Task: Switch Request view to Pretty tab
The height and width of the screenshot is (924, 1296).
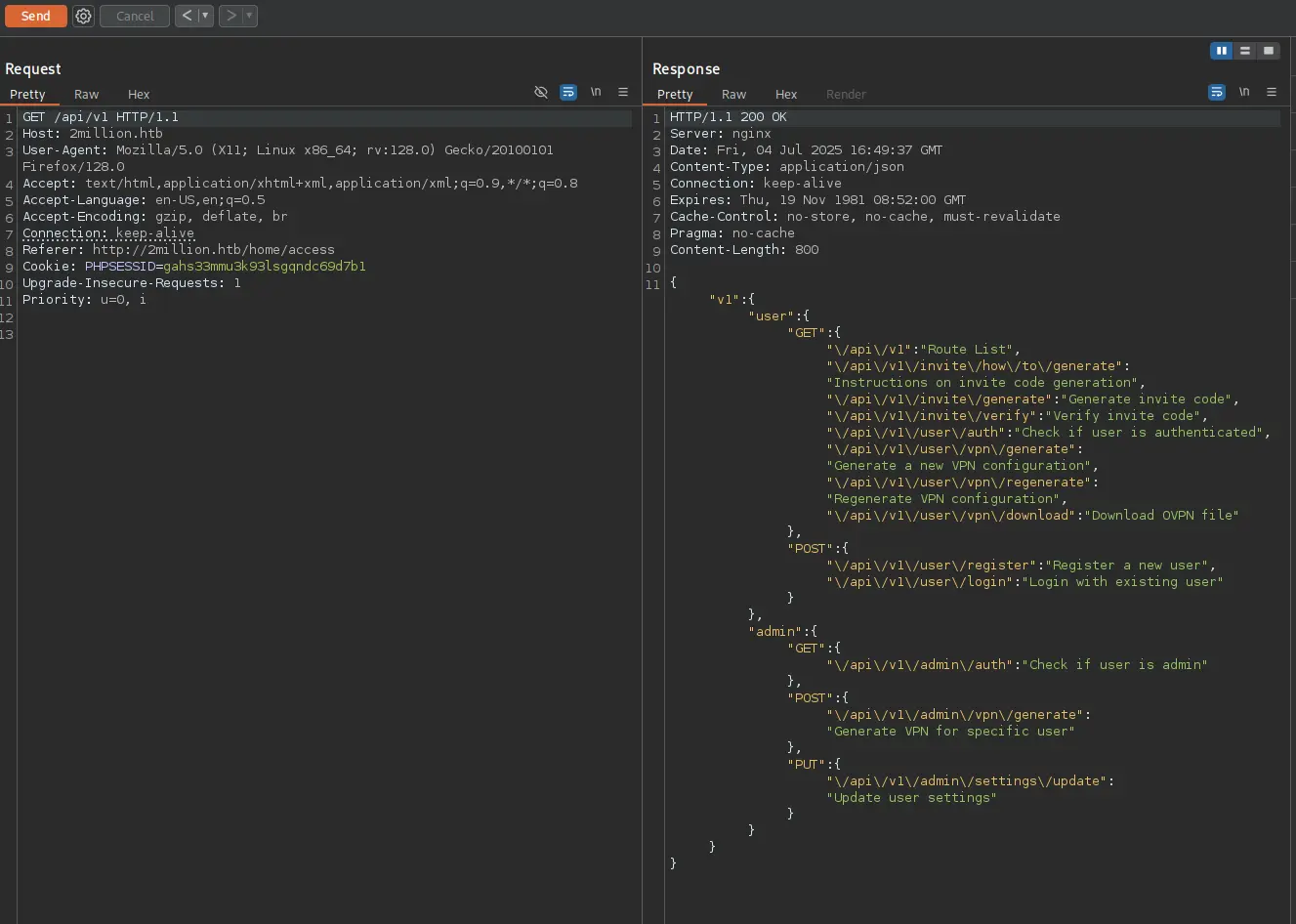Action: (x=27, y=95)
